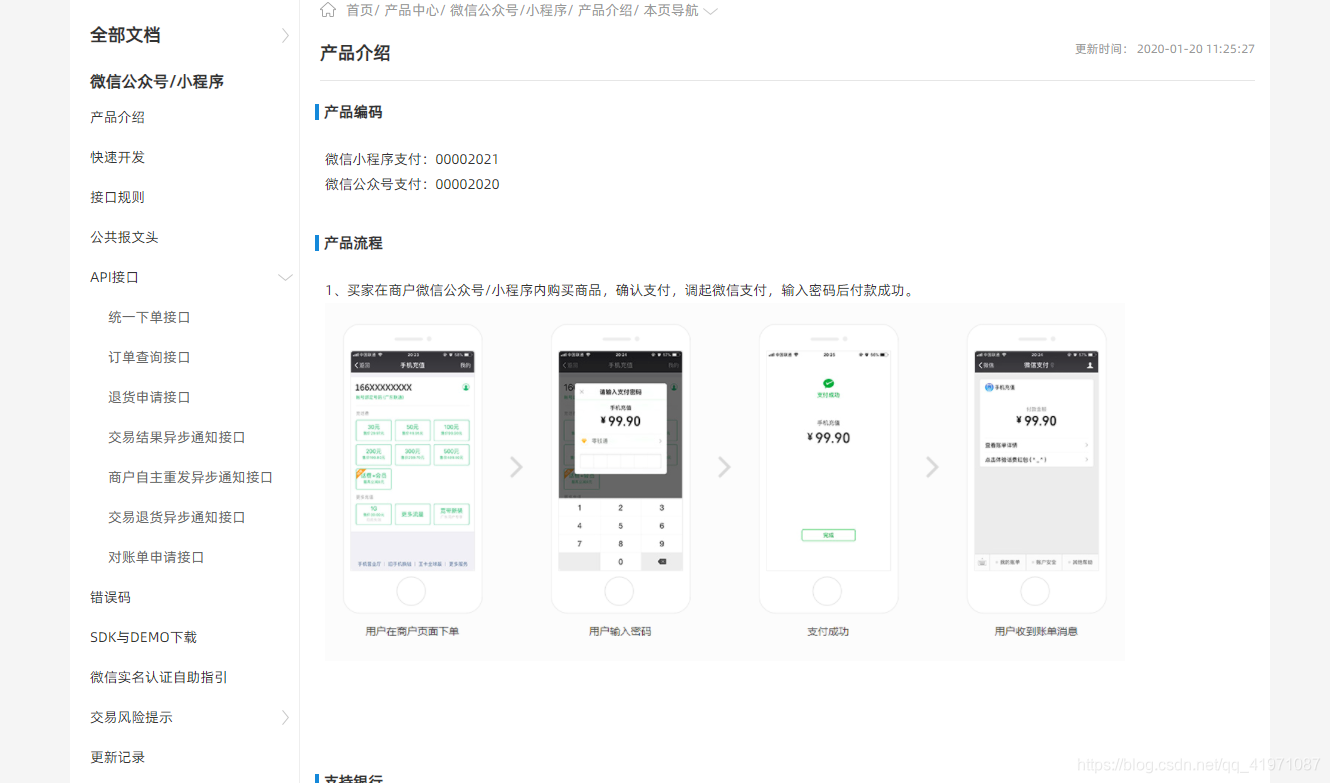
Task: Open 接口规则 in sidebar
Action: [117, 197]
